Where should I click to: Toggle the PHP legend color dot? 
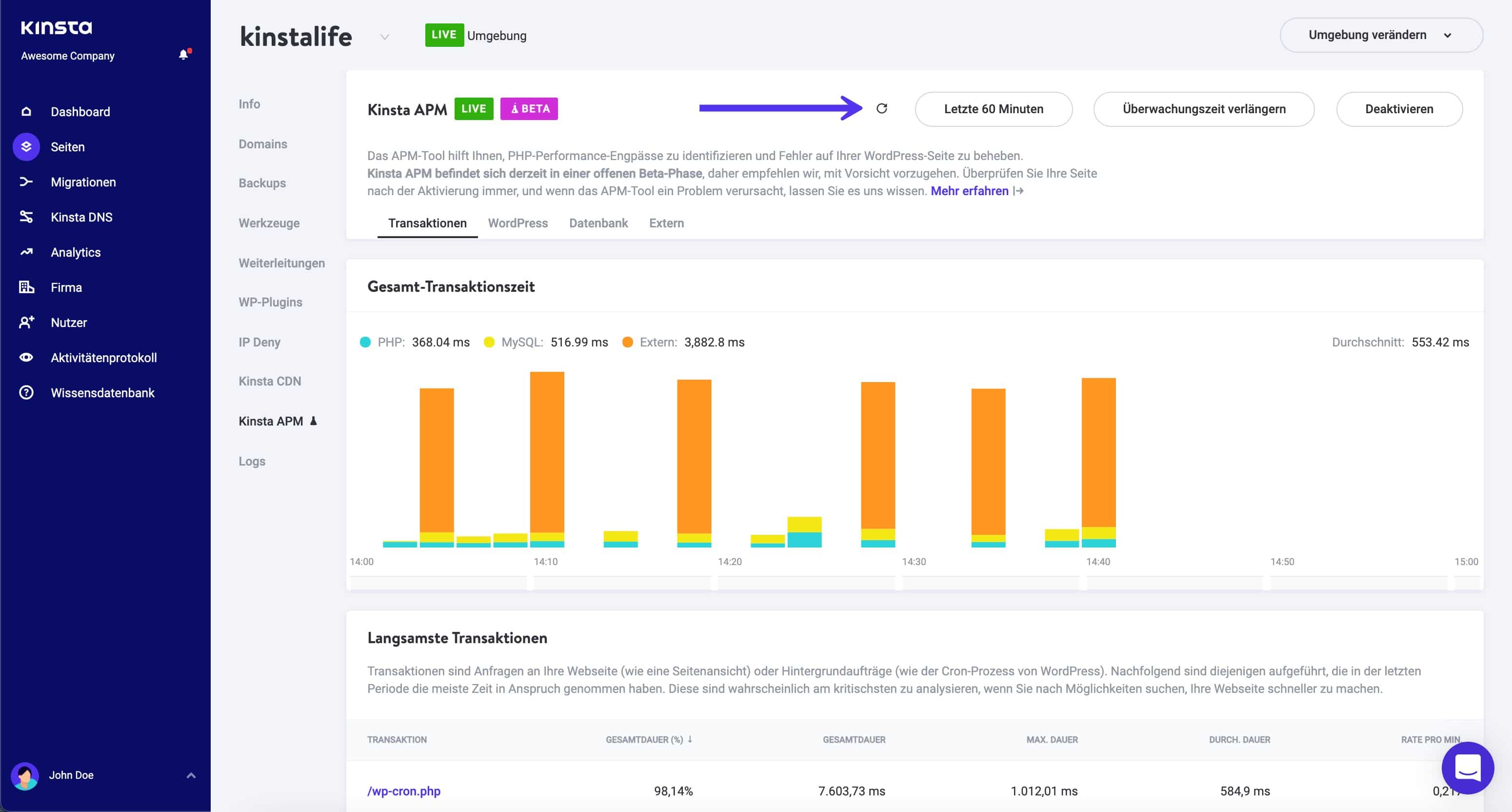[x=365, y=342]
